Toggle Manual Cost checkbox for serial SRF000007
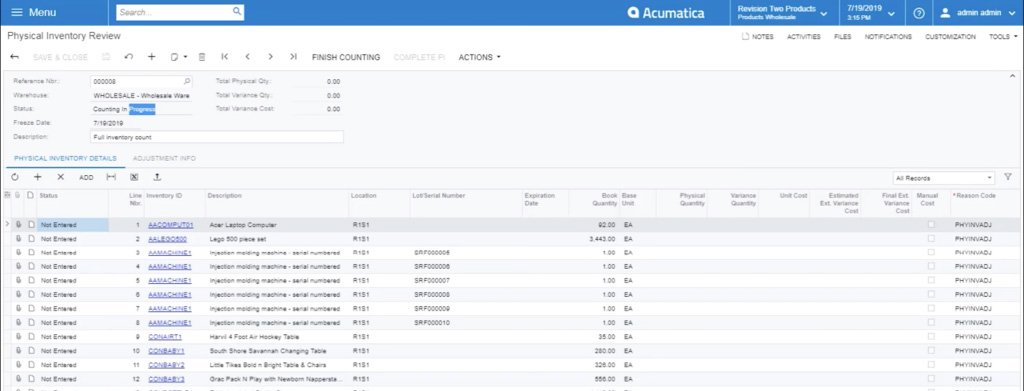 coord(931,281)
